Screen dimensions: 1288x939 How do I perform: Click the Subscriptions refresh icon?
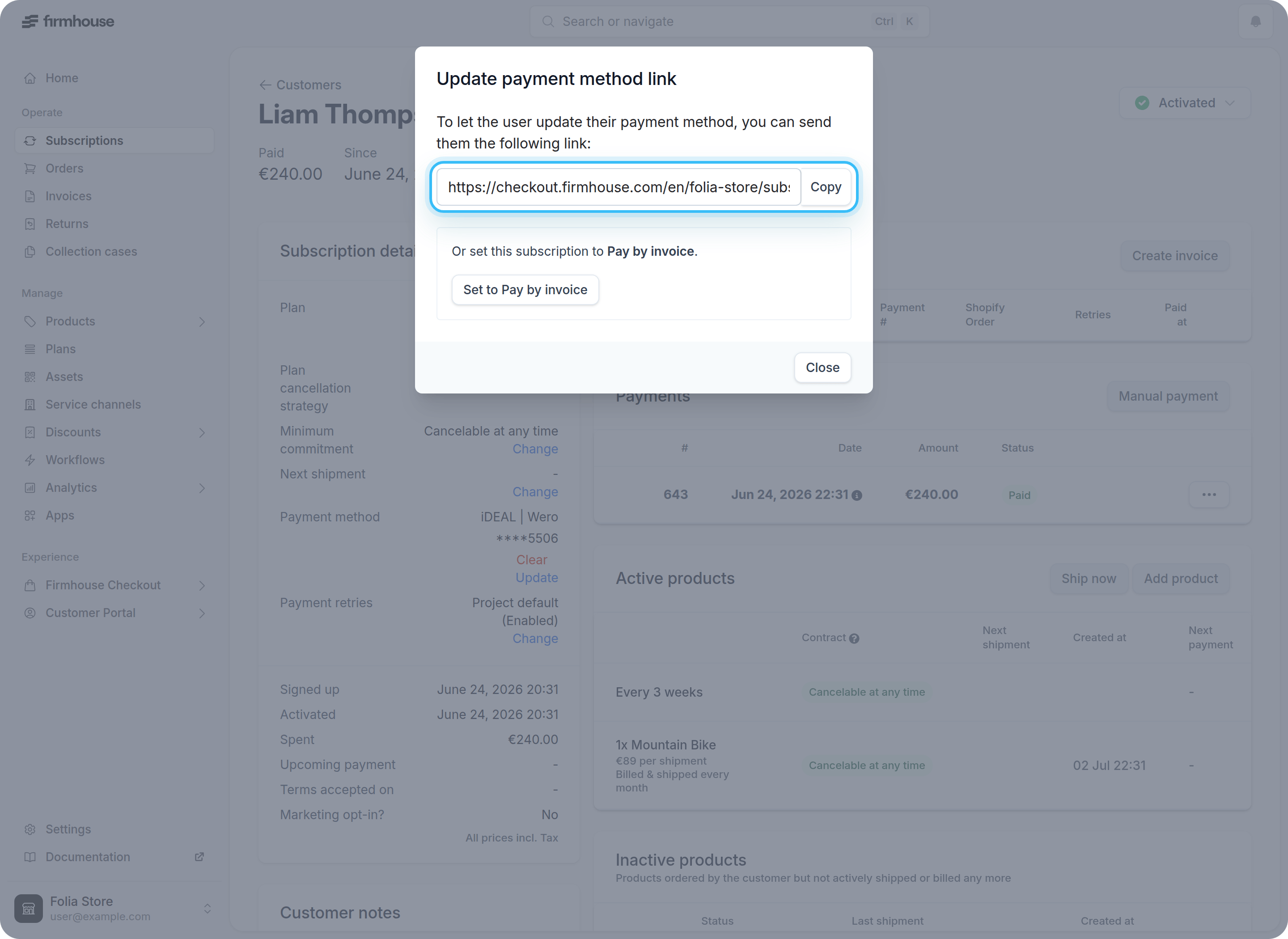tap(30, 140)
